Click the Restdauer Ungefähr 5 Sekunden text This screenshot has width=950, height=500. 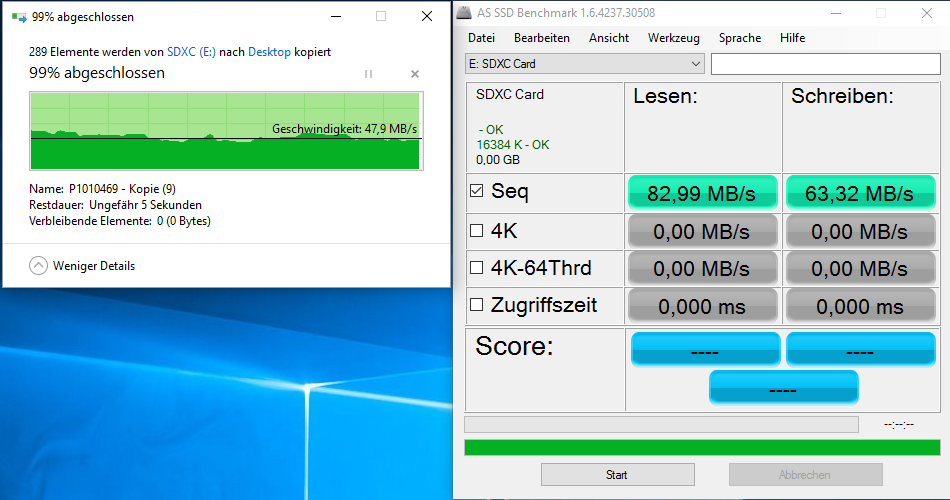116,205
